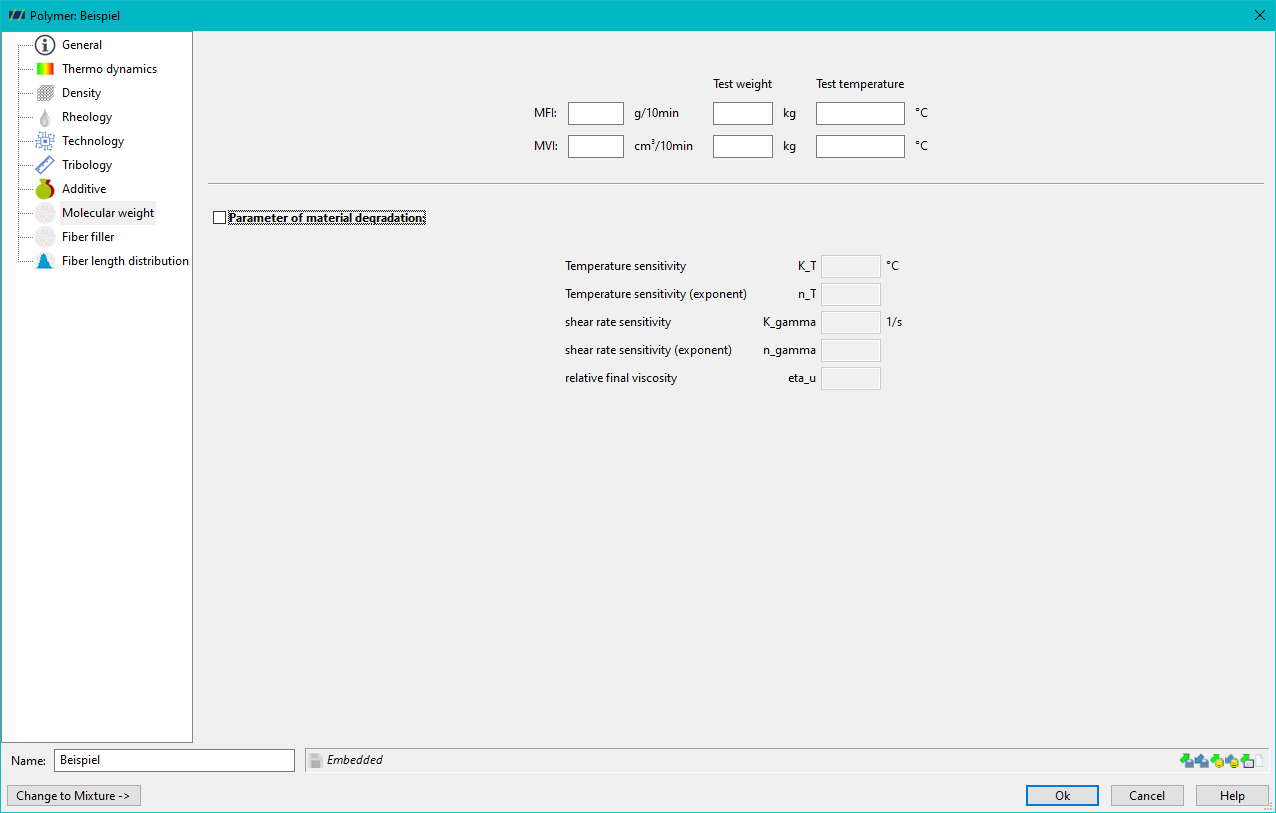Click the load-from-database icon with green arrow
The image size is (1276, 813).
[1217, 760]
